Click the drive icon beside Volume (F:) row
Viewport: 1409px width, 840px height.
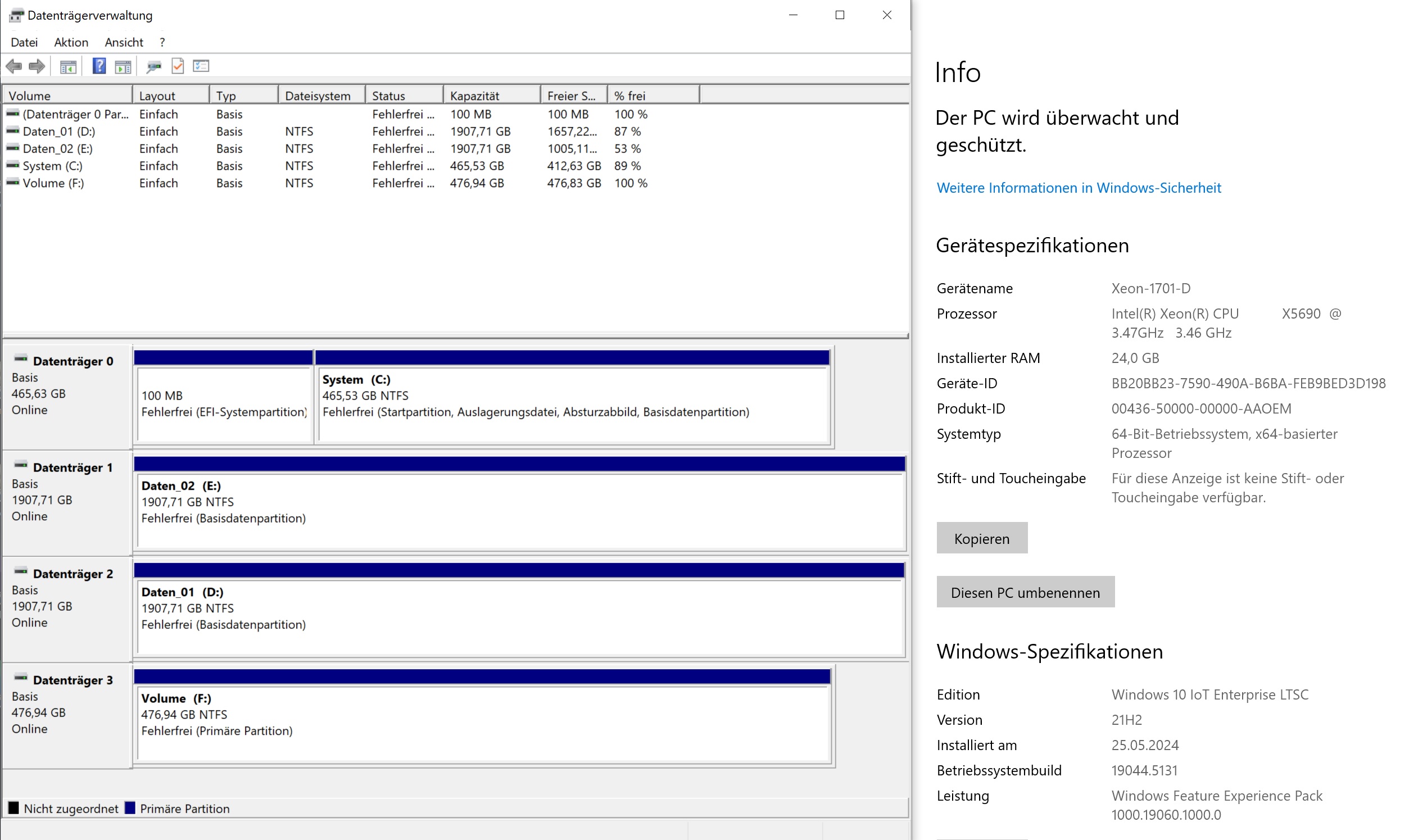click(13, 182)
